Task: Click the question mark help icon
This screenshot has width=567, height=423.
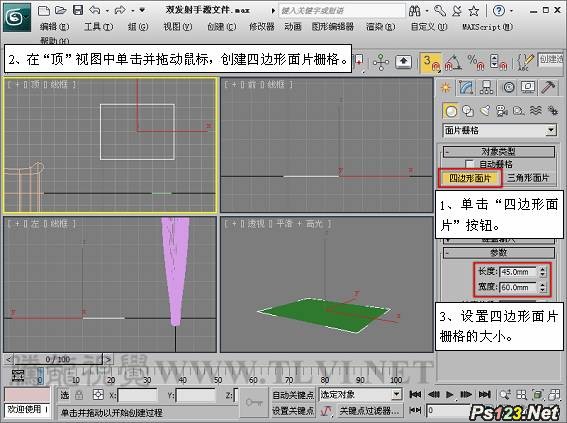Action: pos(499,10)
